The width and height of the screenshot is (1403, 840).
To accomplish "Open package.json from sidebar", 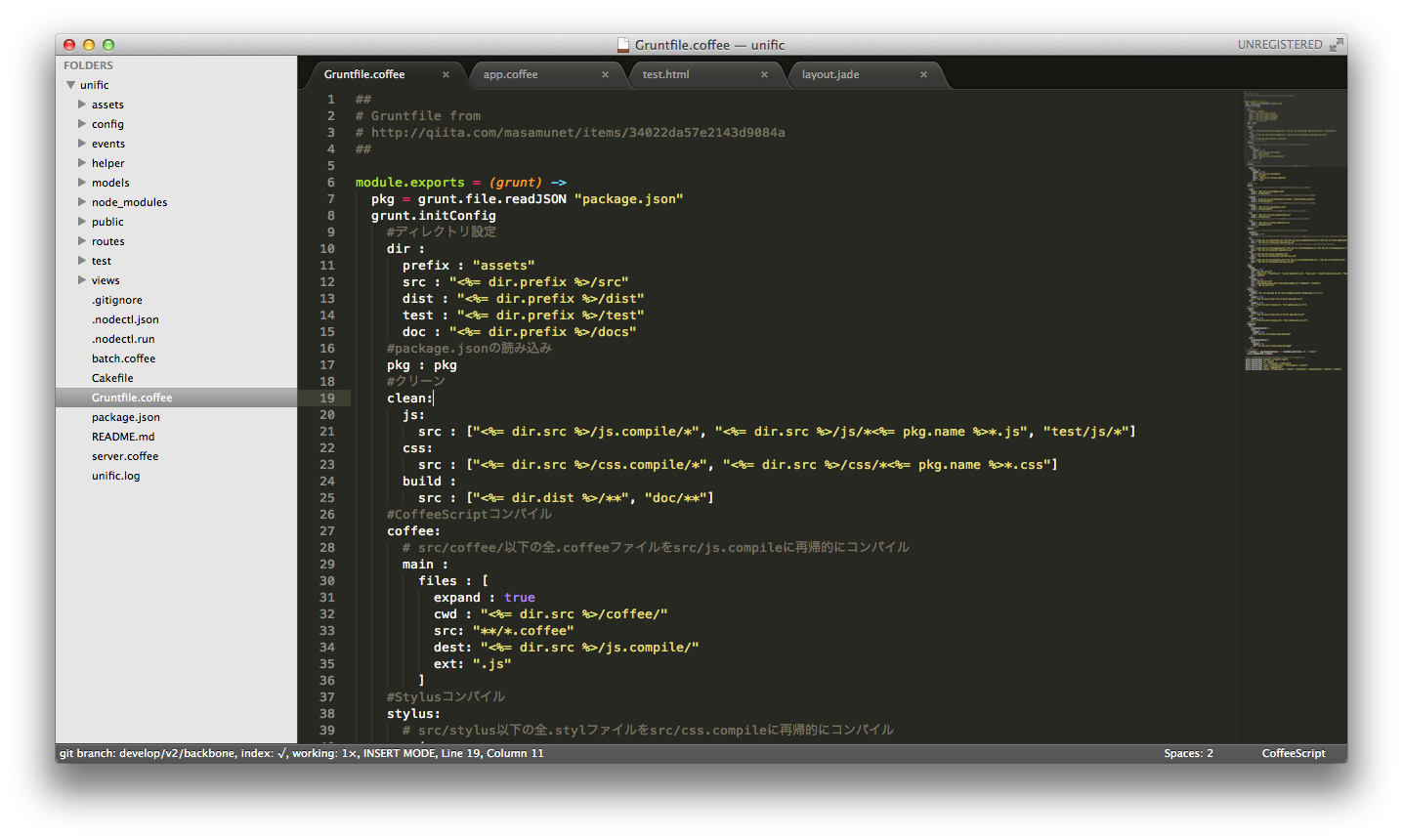I will point(125,417).
